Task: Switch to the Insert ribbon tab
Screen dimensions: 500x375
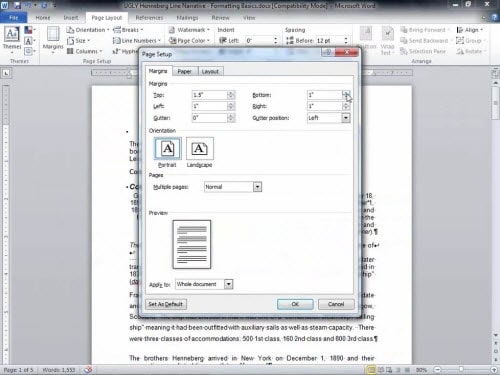Action: pyautogui.click(x=71, y=18)
